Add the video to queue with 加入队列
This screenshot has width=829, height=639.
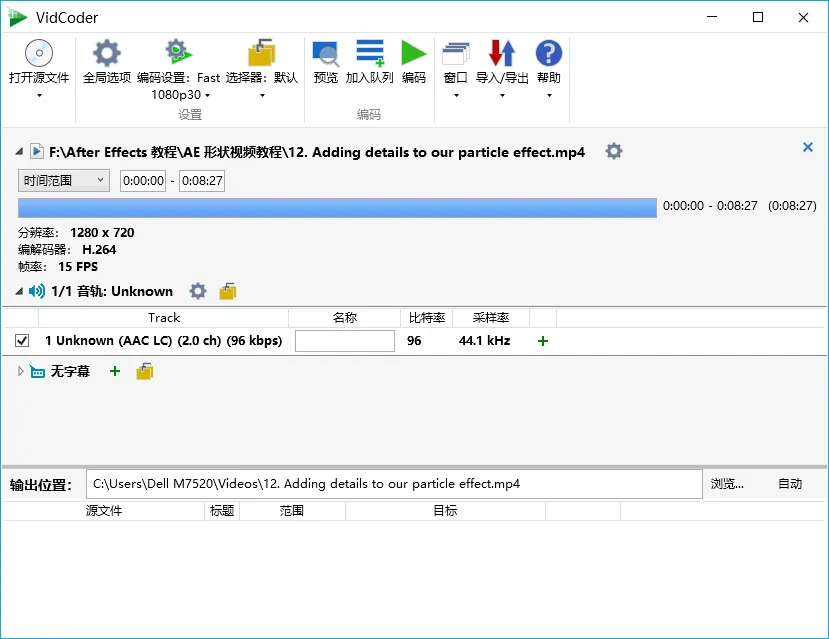click(369, 65)
